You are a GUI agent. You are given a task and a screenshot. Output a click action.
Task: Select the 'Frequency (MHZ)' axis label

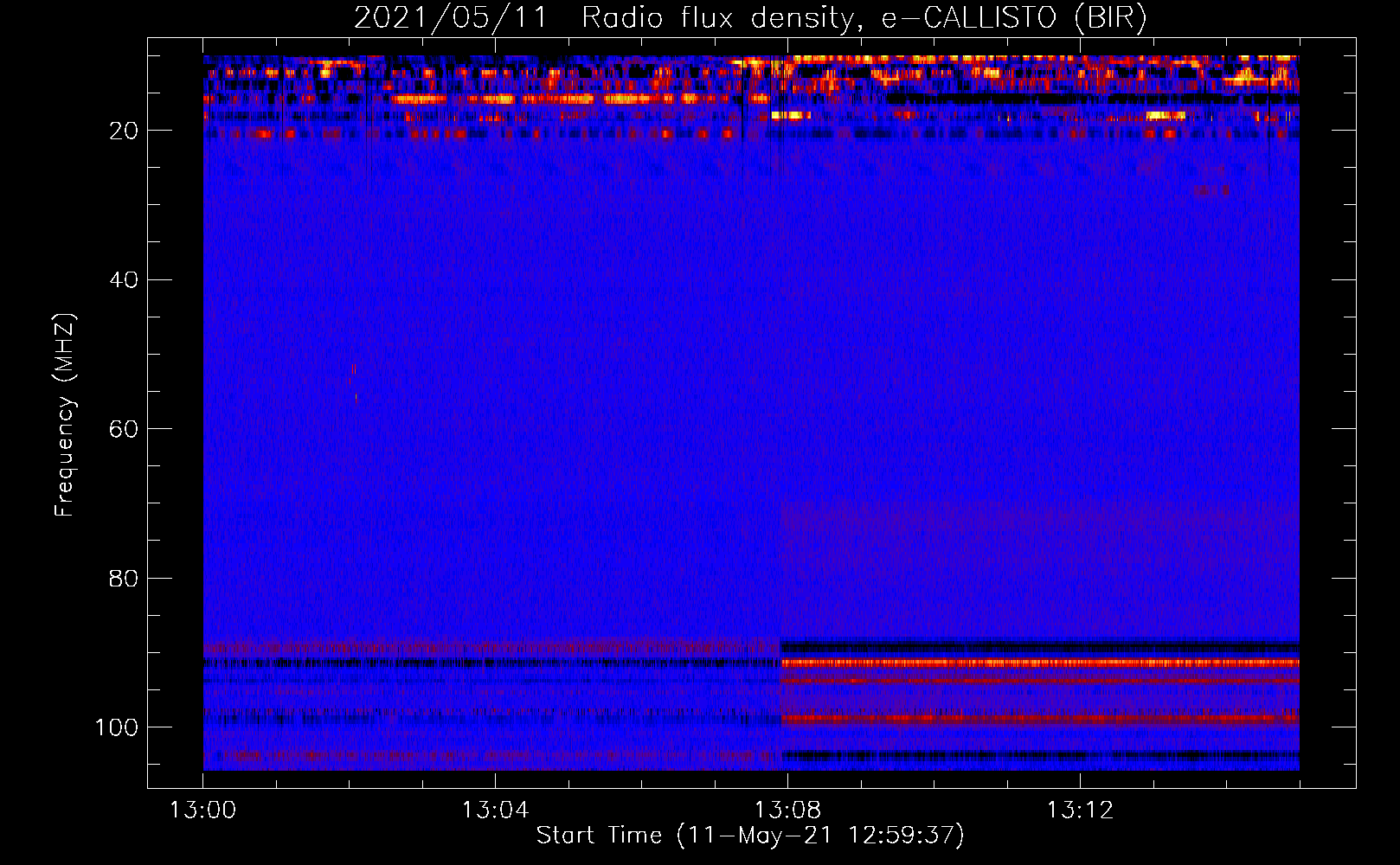(x=65, y=414)
